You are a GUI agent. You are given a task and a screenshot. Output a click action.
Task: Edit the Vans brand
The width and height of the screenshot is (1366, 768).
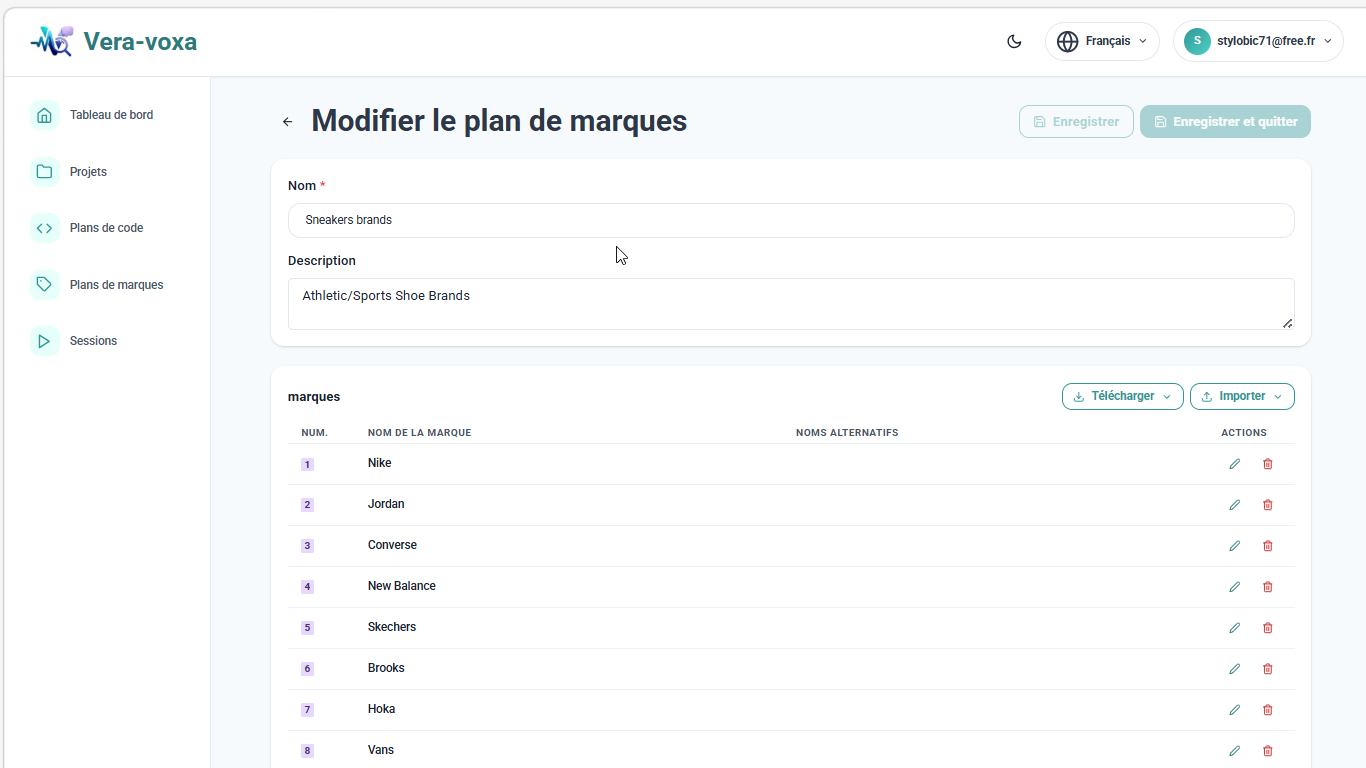(1235, 751)
